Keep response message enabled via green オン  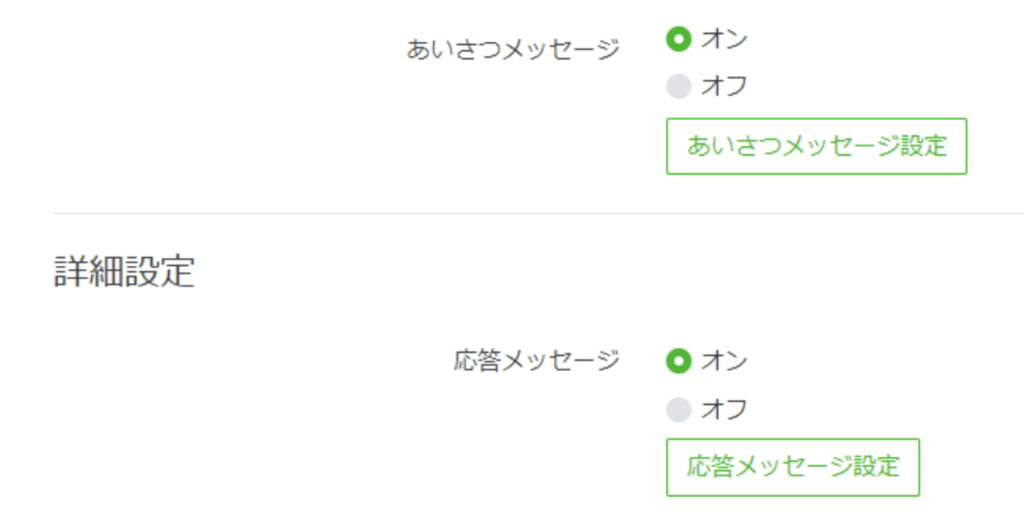679,360
